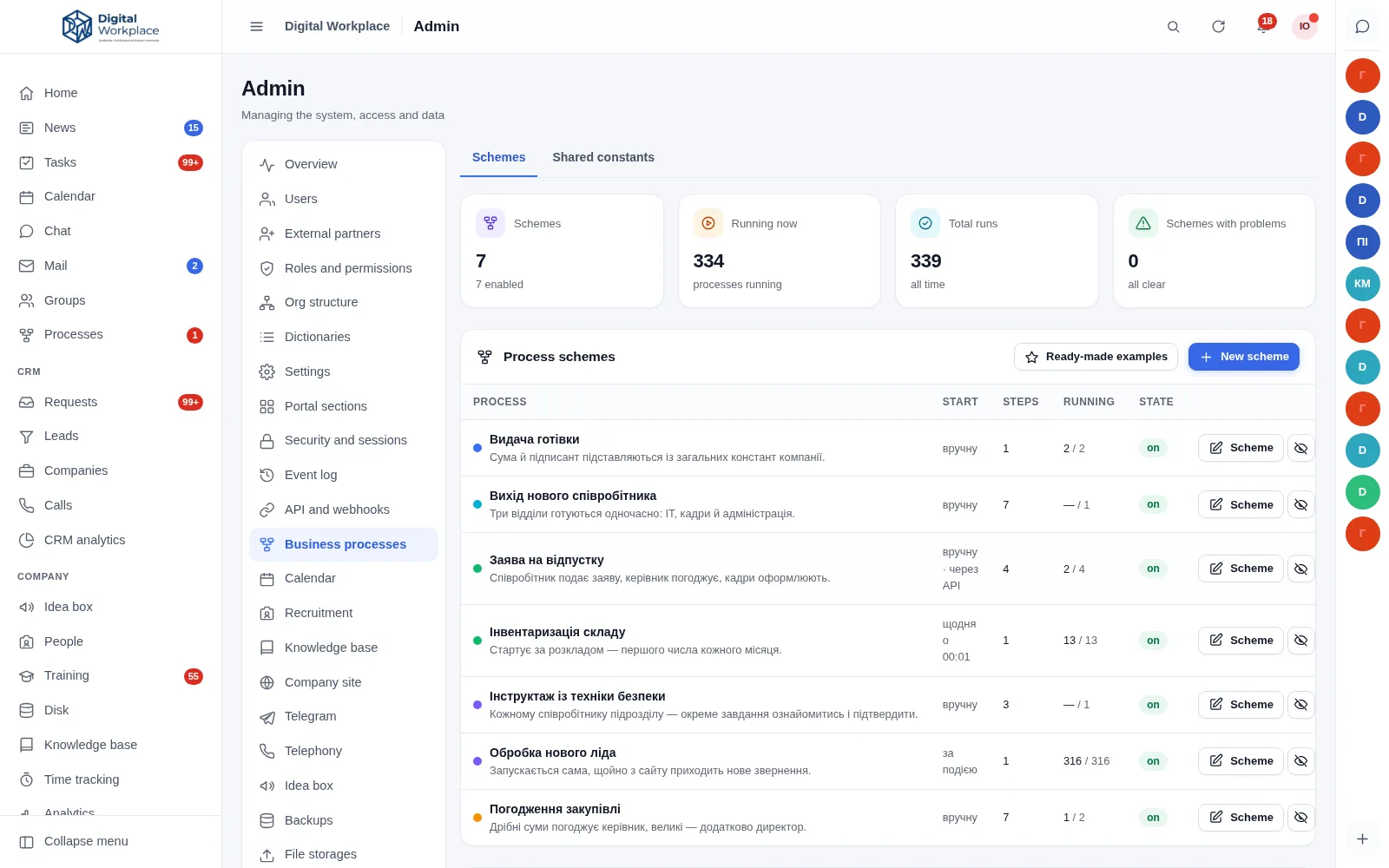1389x868 pixels.
Task: Edit scheme for Видача готівки
Action: click(1241, 448)
